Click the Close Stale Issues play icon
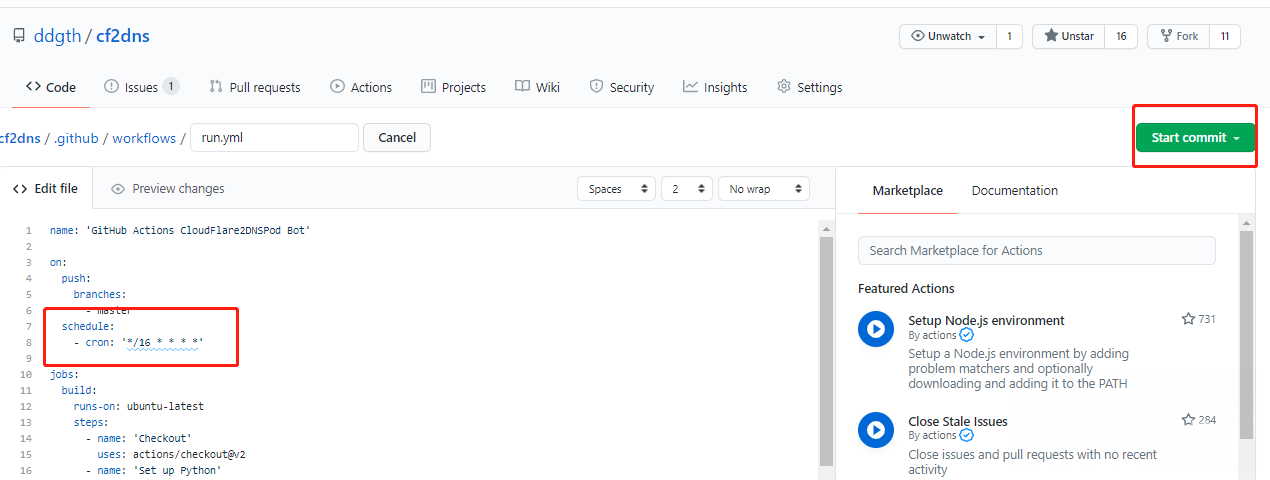 (875, 430)
